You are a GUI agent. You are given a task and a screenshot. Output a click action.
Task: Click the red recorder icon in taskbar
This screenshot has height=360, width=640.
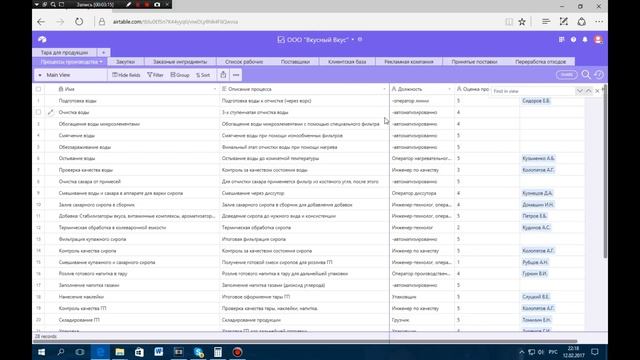(237, 352)
